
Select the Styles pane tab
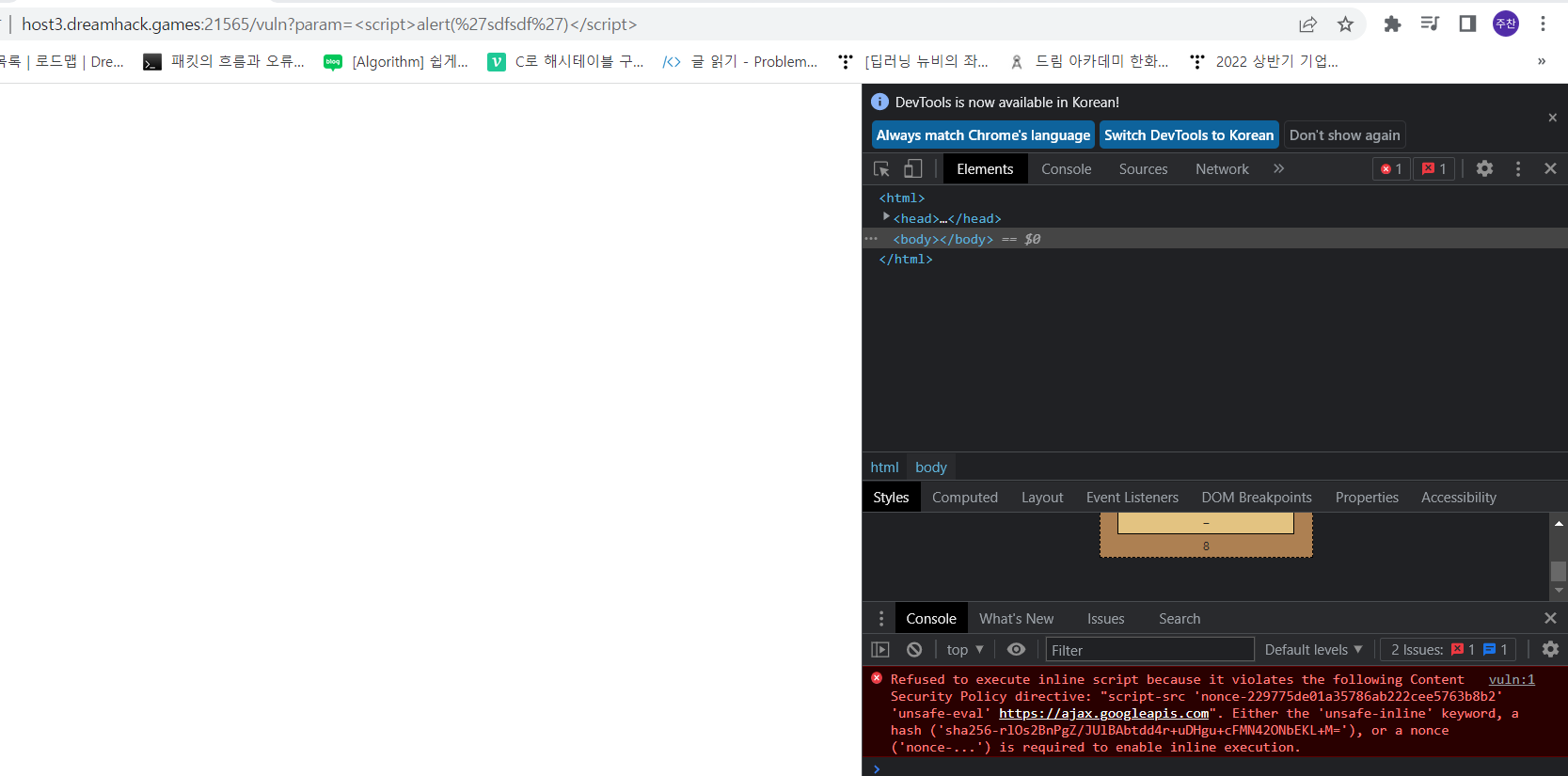pyautogui.click(x=891, y=497)
